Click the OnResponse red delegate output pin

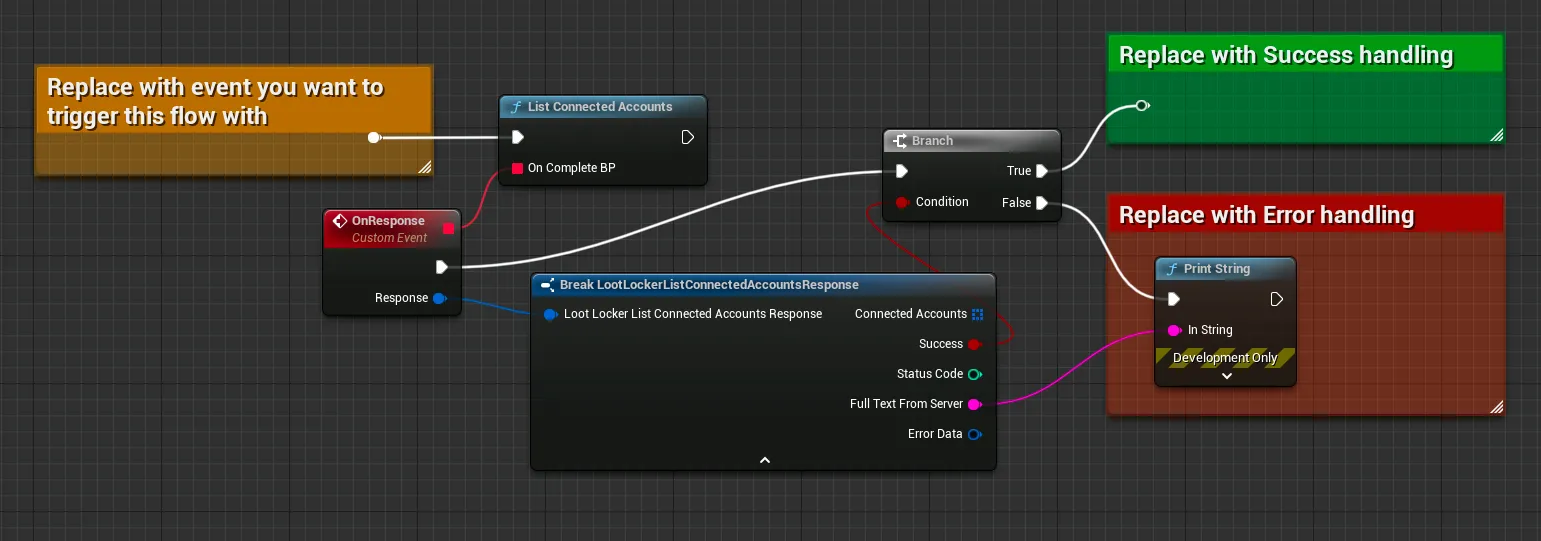pyautogui.click(x=448, y=229)
